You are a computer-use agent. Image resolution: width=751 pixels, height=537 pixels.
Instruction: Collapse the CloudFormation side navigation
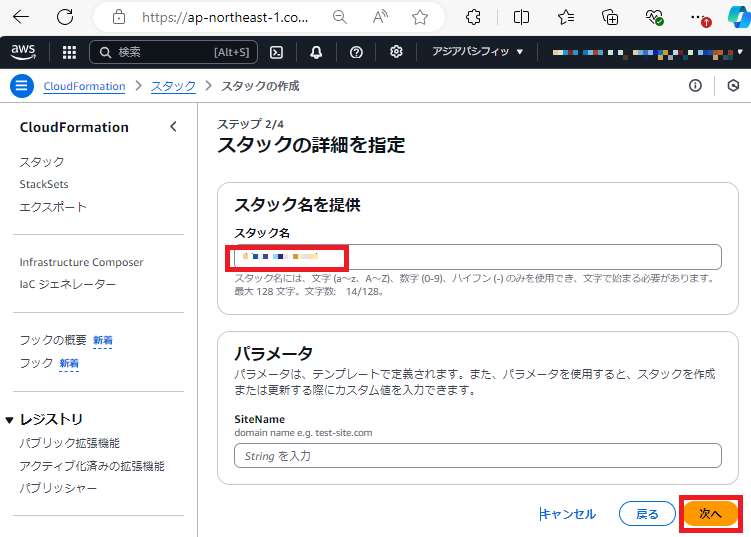173,127
